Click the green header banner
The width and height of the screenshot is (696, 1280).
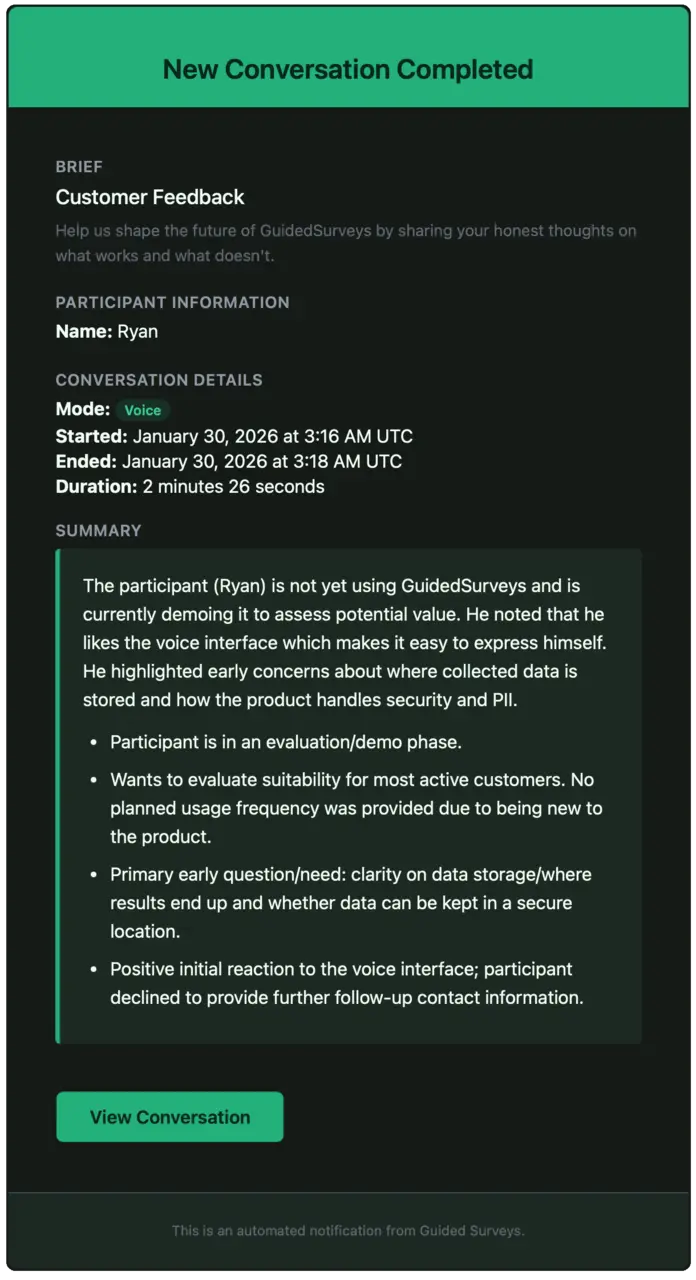348,55
